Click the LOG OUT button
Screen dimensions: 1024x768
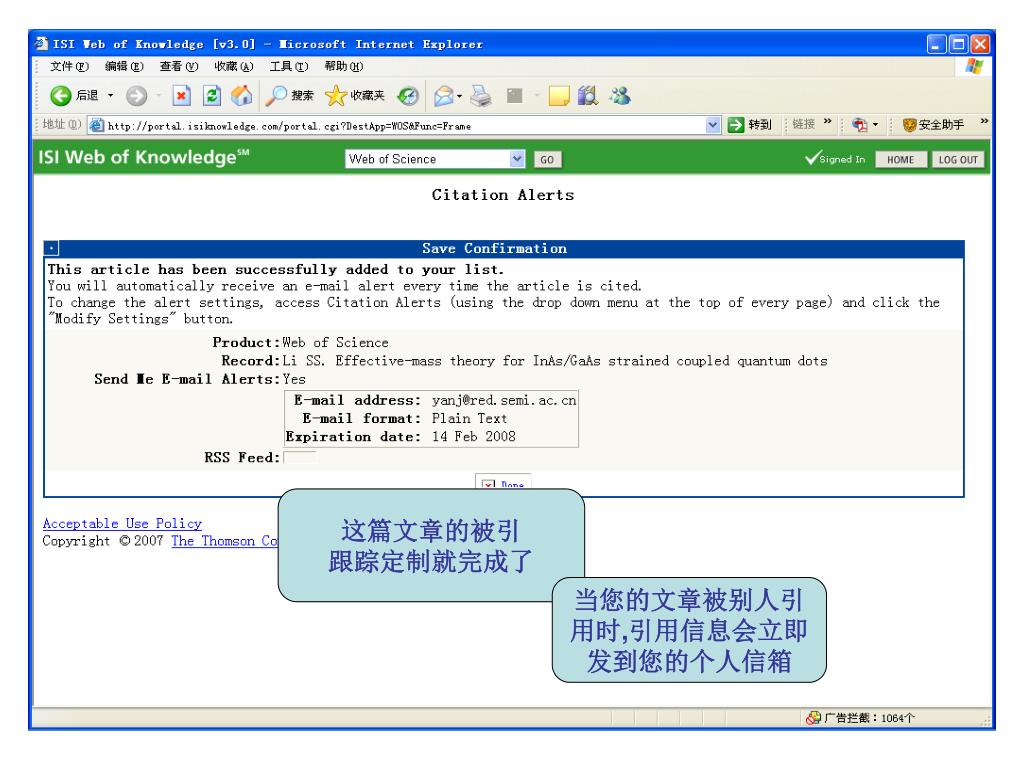click(x=958, y=159)
